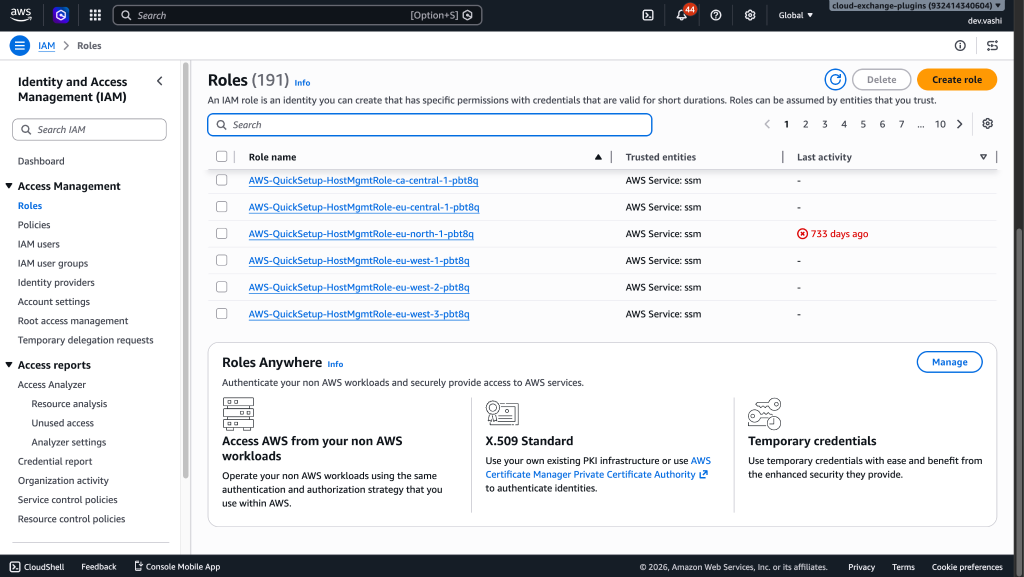Viewport: 1024px width, 577px height.
Task: Go to next page arrow
Action: click(x=959, y=124)
